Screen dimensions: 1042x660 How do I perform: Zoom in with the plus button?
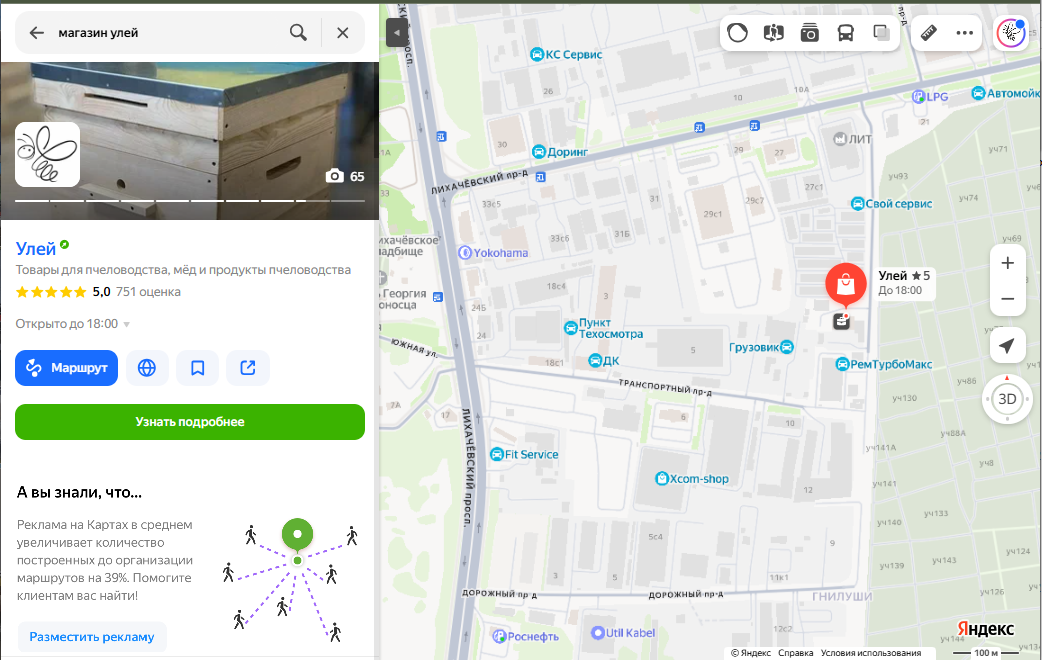coord(1007,263)
